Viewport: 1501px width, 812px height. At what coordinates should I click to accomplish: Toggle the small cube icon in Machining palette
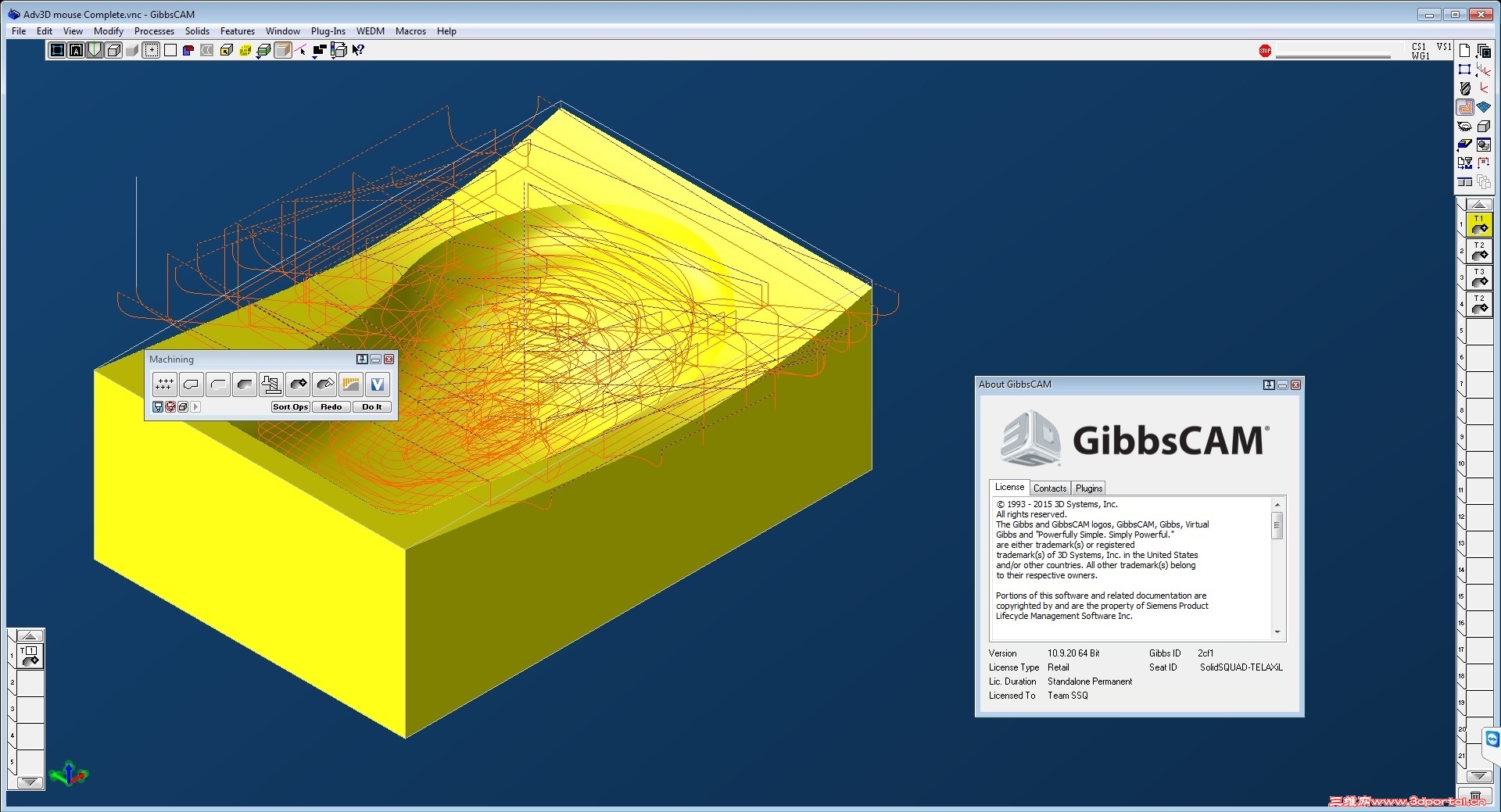[183, 407]
